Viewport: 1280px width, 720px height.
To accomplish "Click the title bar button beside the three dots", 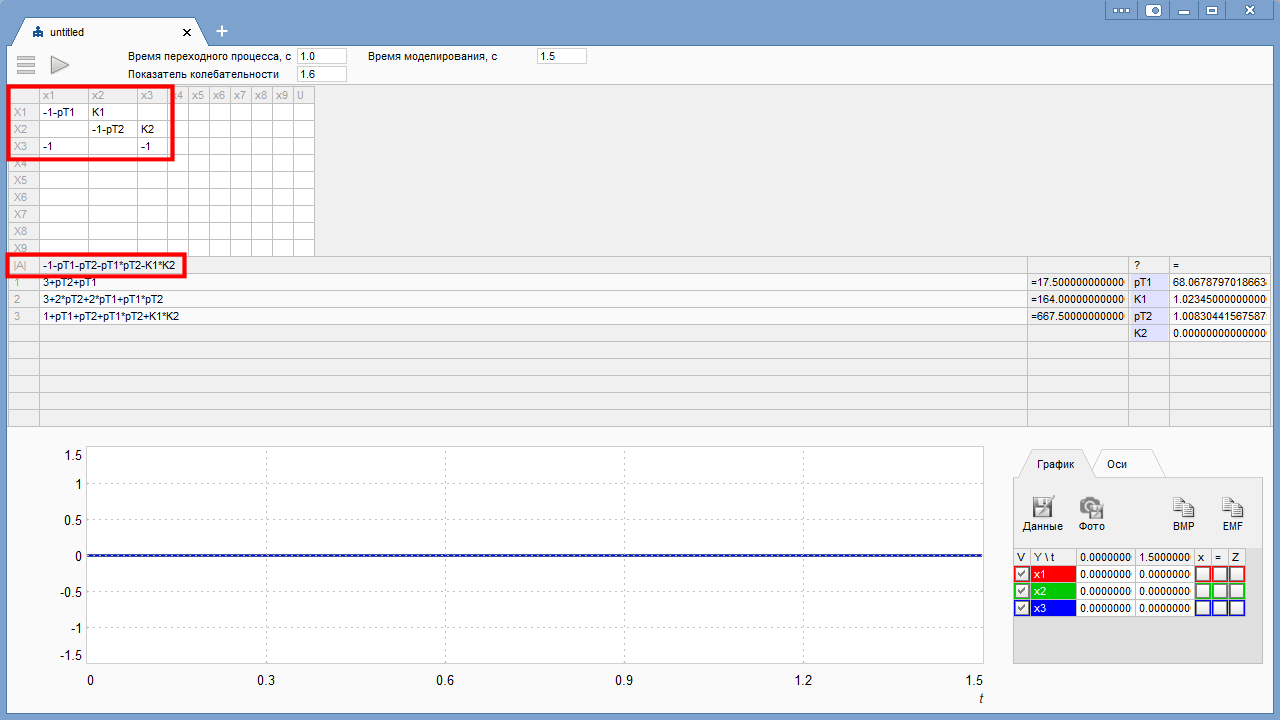I will (1153, 10).
